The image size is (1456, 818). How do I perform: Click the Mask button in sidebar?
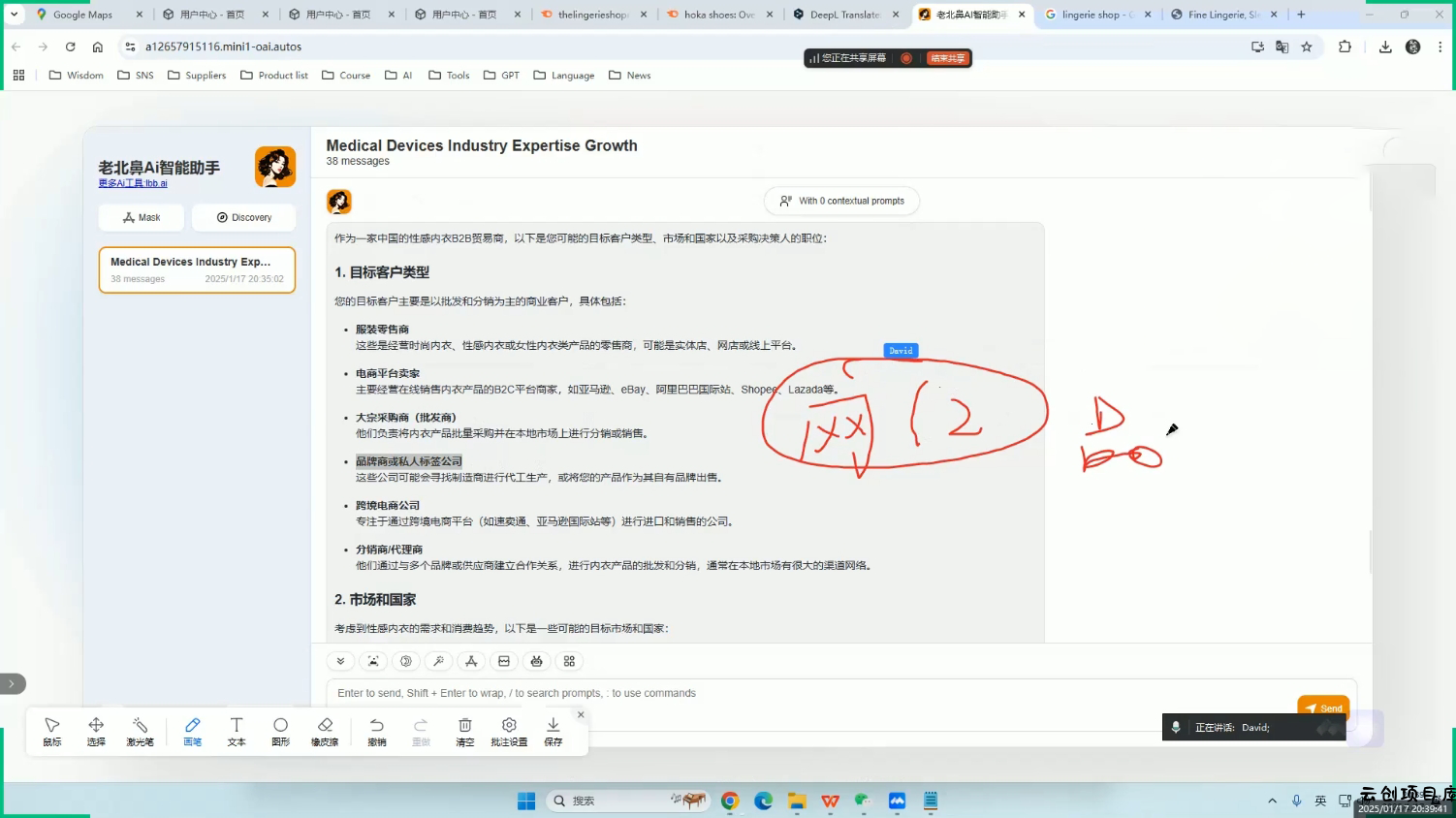142,217
